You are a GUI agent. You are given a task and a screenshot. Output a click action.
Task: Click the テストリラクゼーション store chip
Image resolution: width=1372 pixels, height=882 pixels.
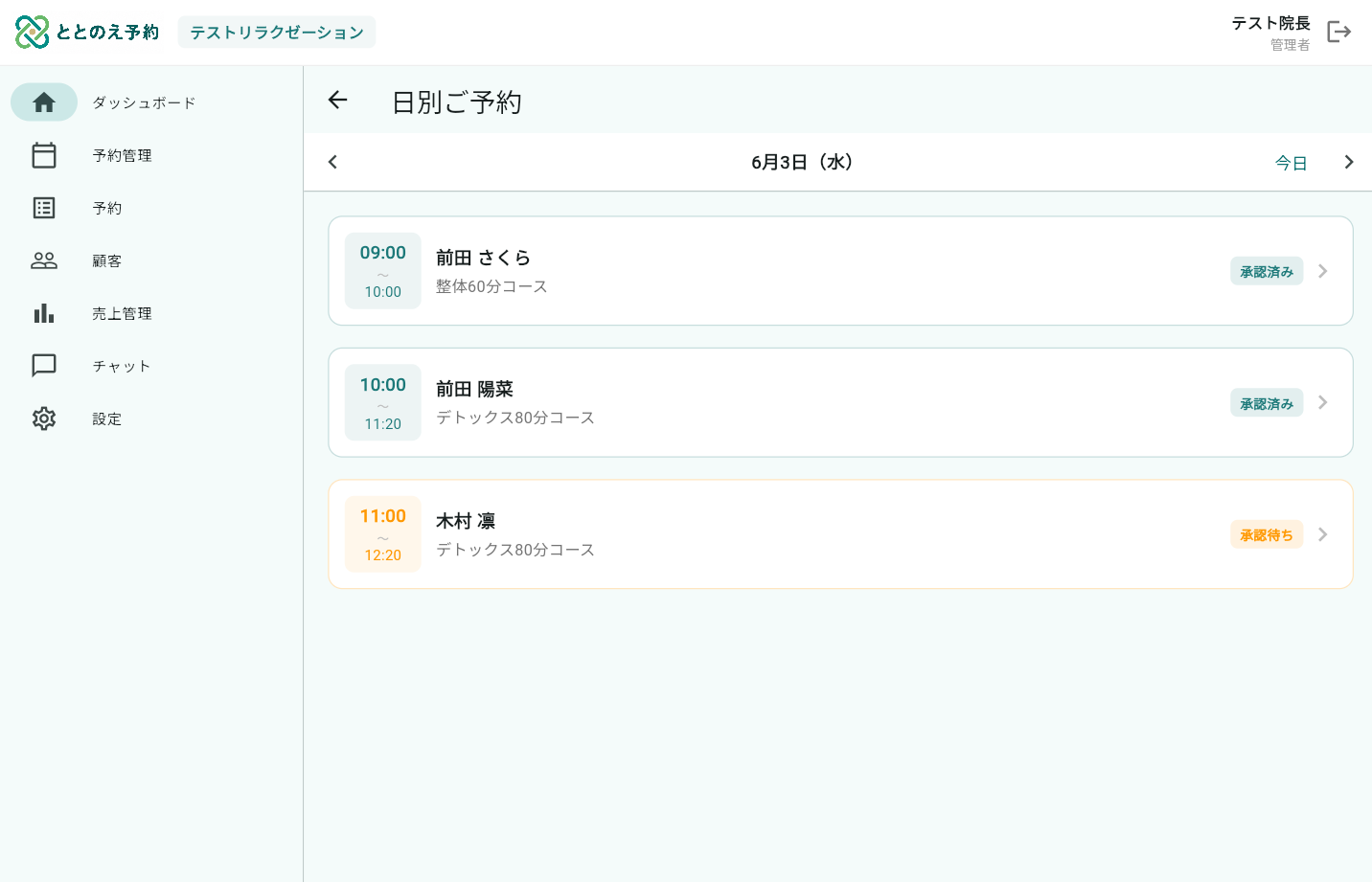click(277, 33)
